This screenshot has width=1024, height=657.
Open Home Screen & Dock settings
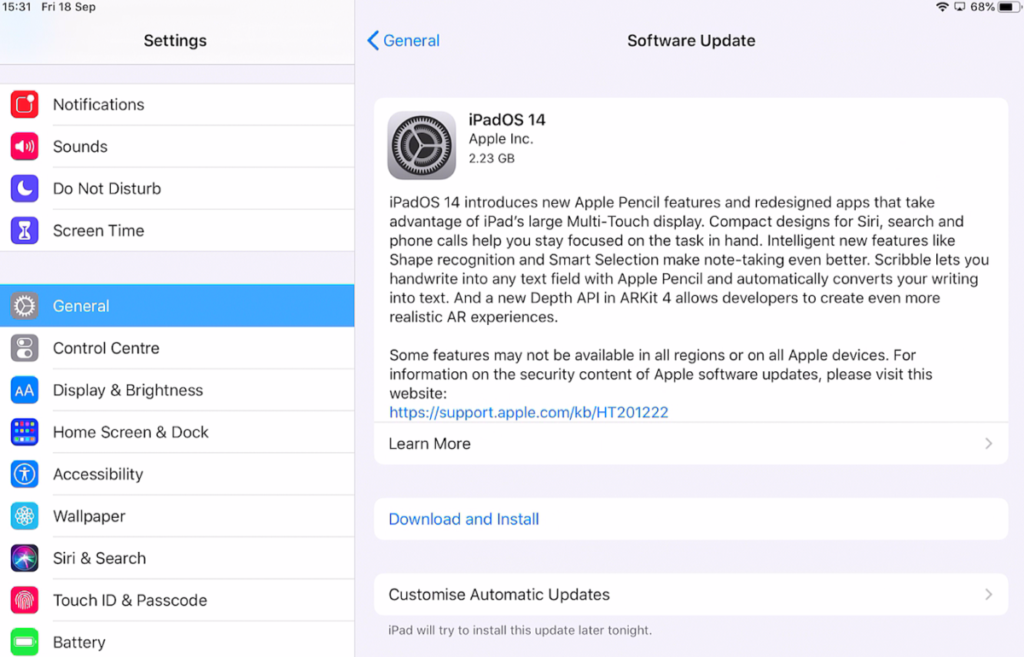point(177,432)
